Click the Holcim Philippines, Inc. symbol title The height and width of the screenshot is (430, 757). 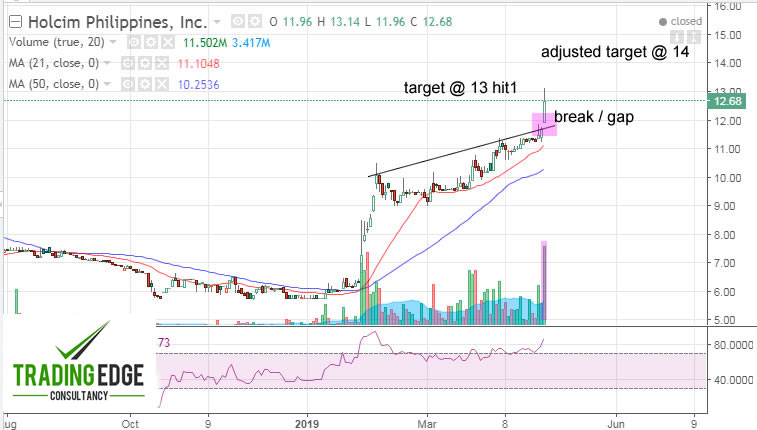coord(117,22)
